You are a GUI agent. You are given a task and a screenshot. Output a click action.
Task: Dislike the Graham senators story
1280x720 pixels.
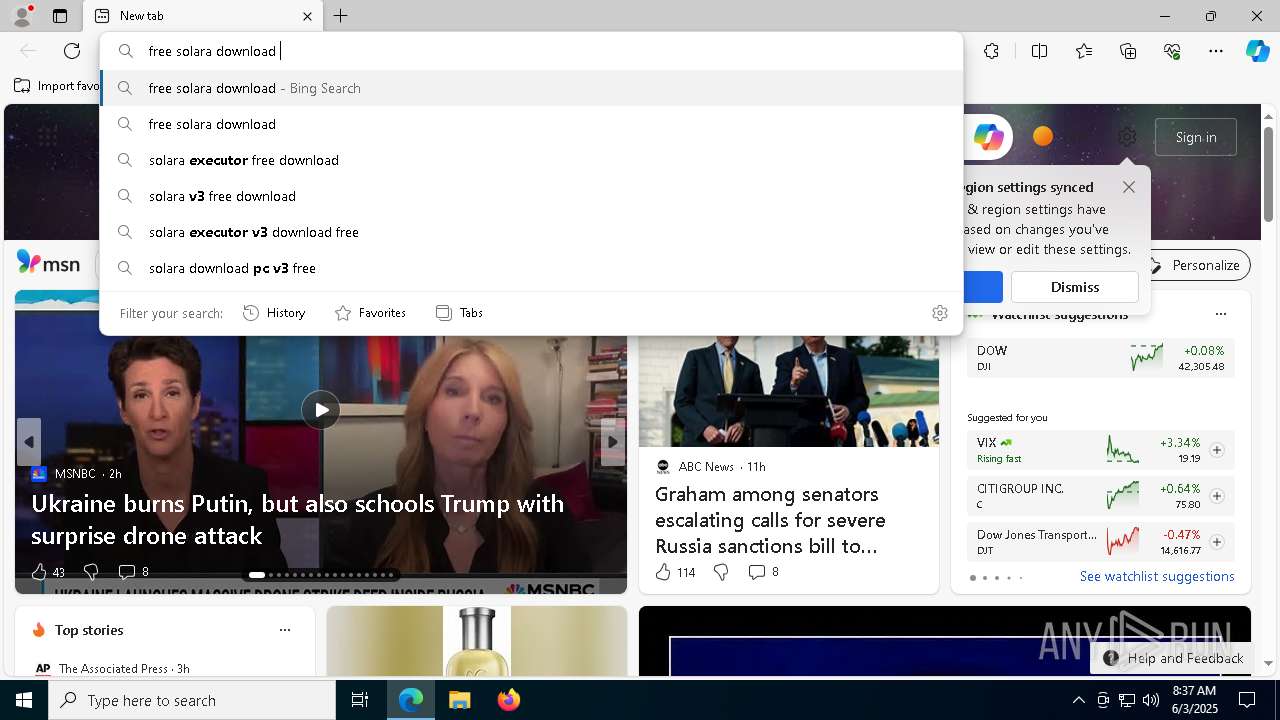point(720,572)
